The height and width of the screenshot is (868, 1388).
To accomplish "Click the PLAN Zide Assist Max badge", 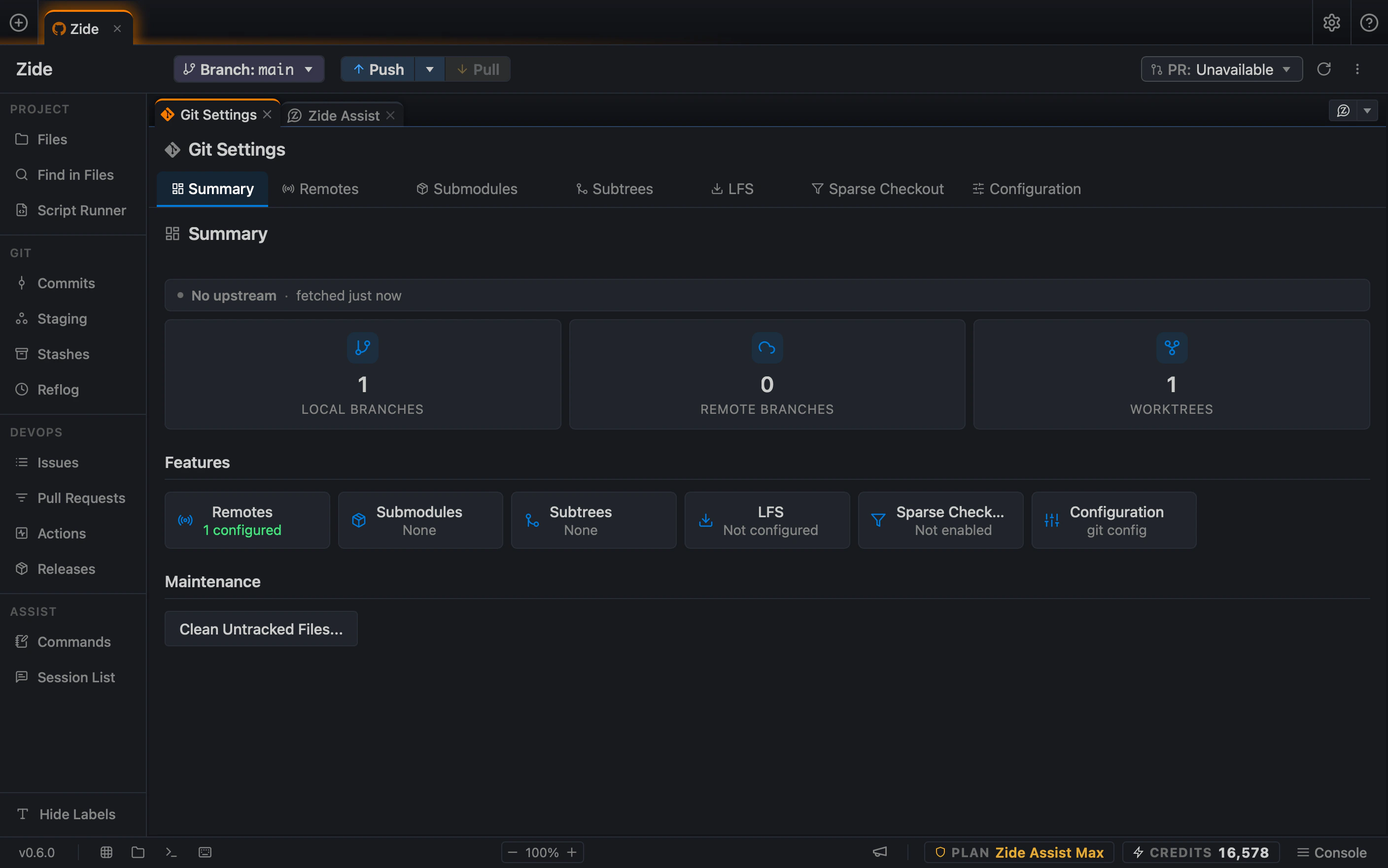I will coord(1019,852).
